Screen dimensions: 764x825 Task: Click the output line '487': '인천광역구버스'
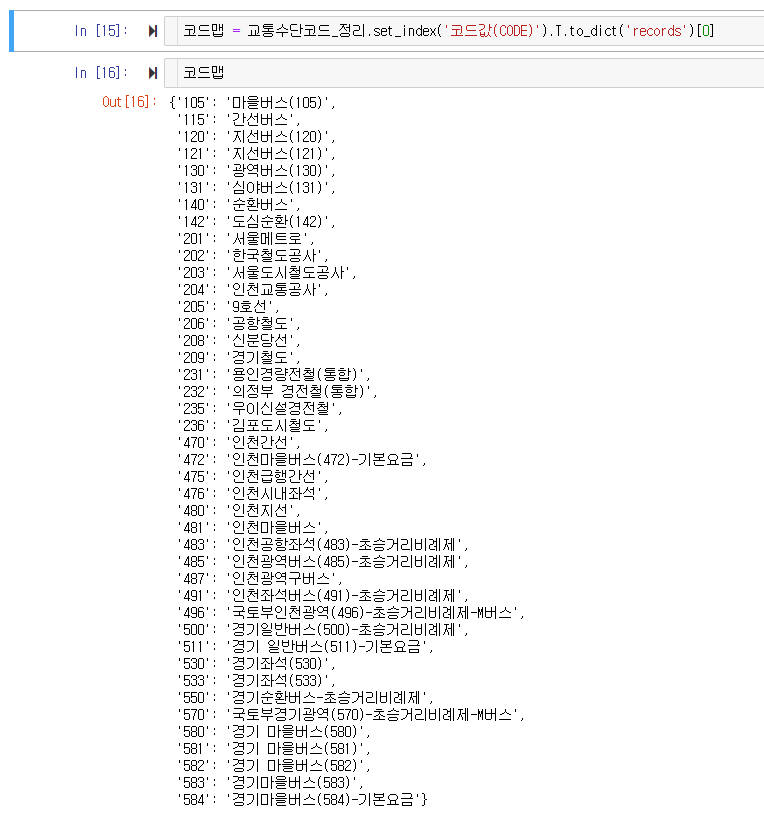coord(259,579)
